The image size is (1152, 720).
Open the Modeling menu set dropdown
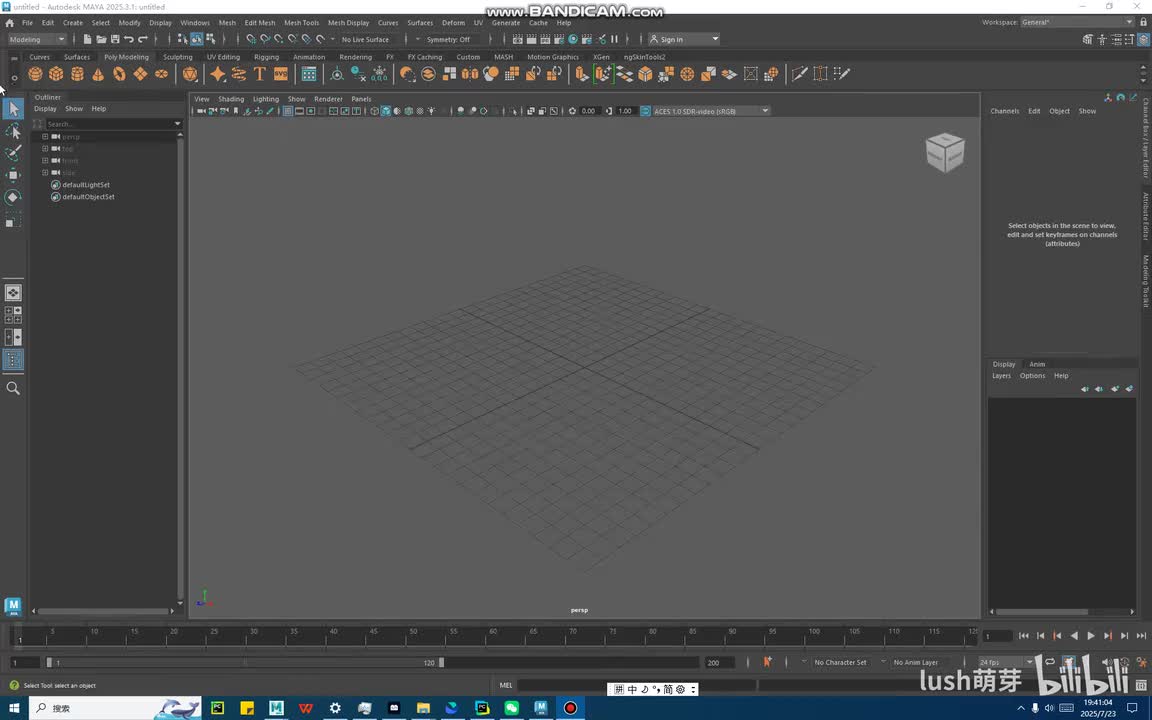click(37, 39)
